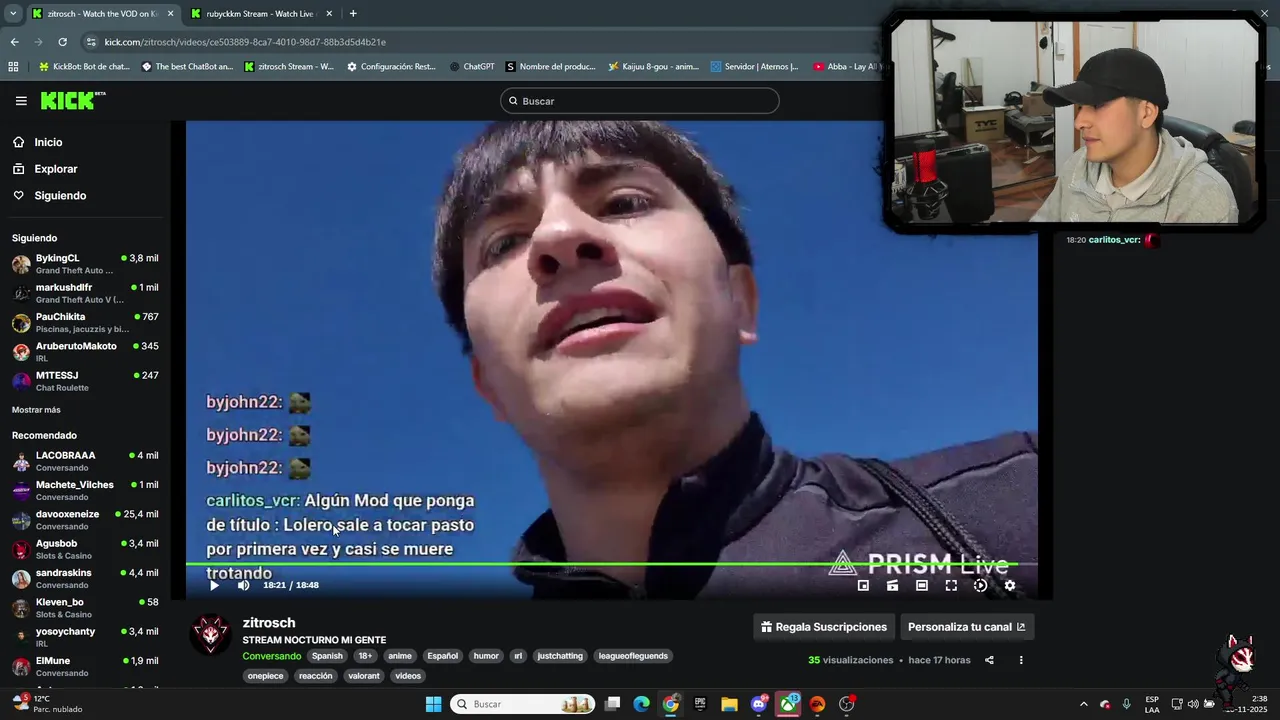Toggle mini player mode in the video controls
This screenshot has width=1280, height=720.
click(863, 586)
